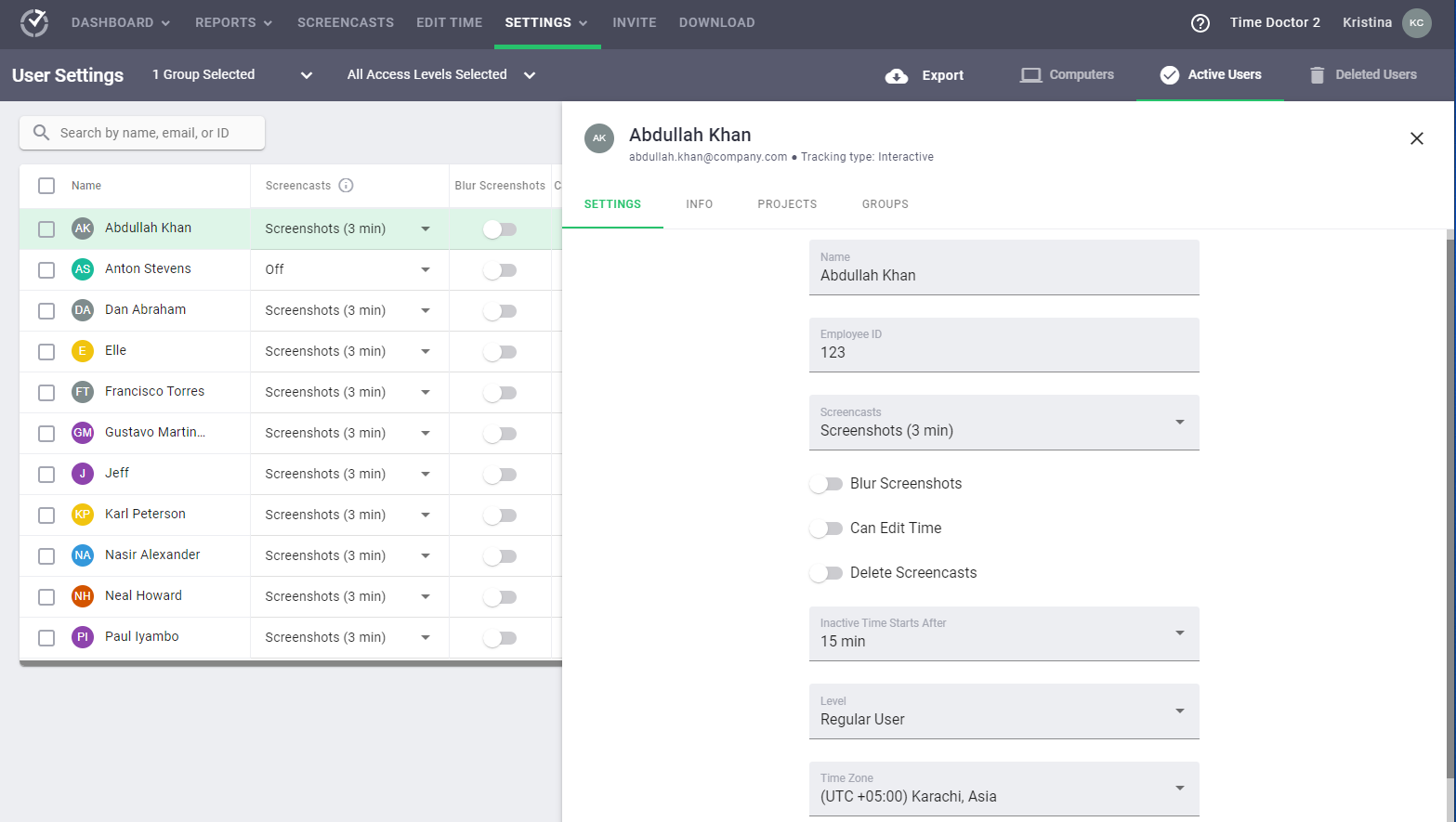Click the user search input field
This screenshot has height=822, width=1456.
pyautogui.click(x=149, y=133)
